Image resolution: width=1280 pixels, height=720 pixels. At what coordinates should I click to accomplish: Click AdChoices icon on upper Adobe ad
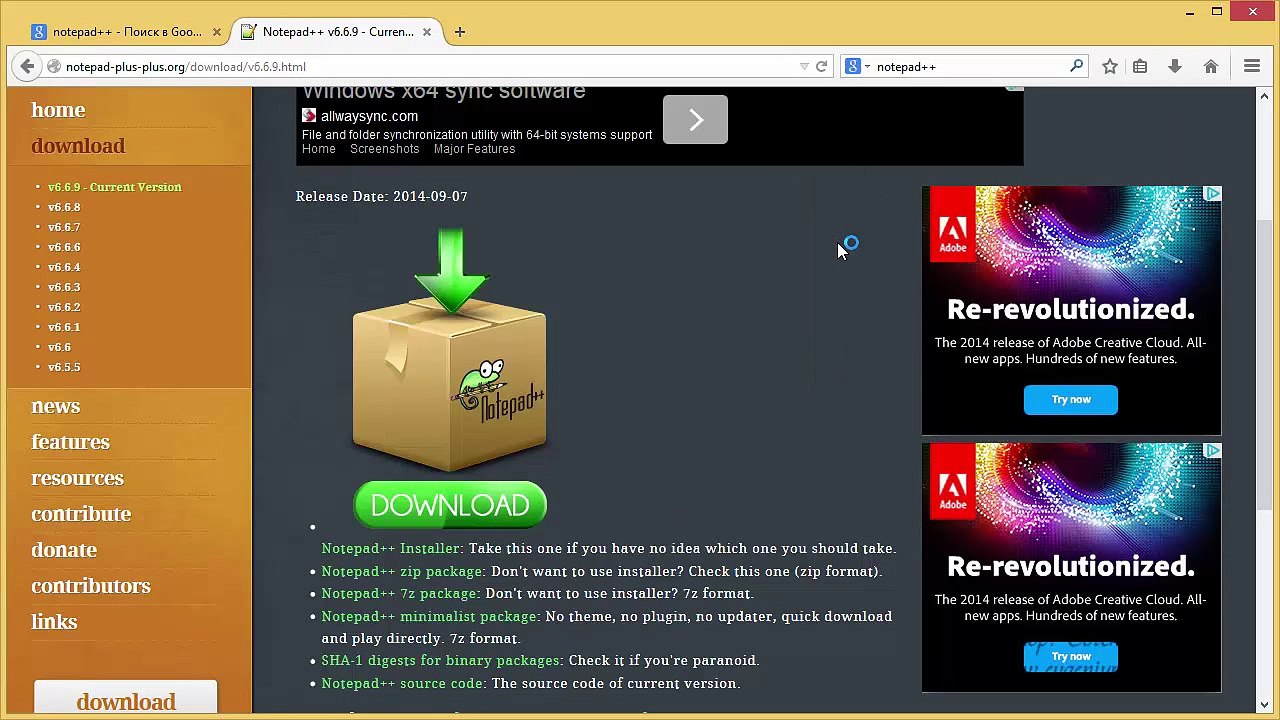[1212, 194]
